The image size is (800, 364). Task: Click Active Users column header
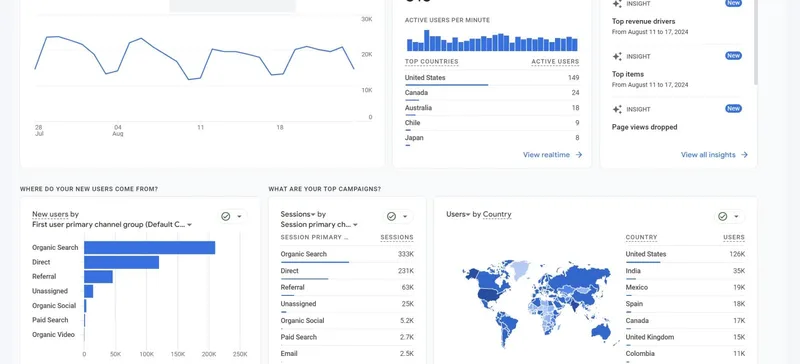[x=555, y=62]
